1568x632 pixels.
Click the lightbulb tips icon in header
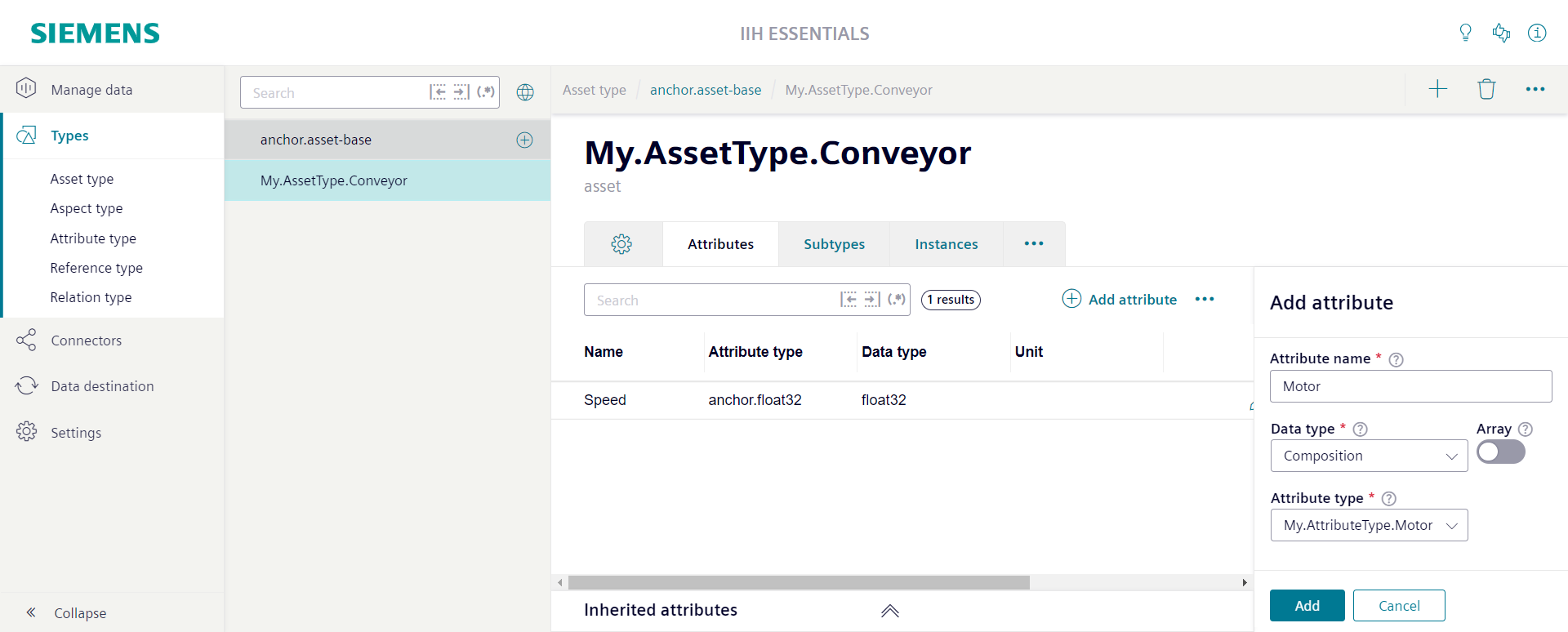1465,33
